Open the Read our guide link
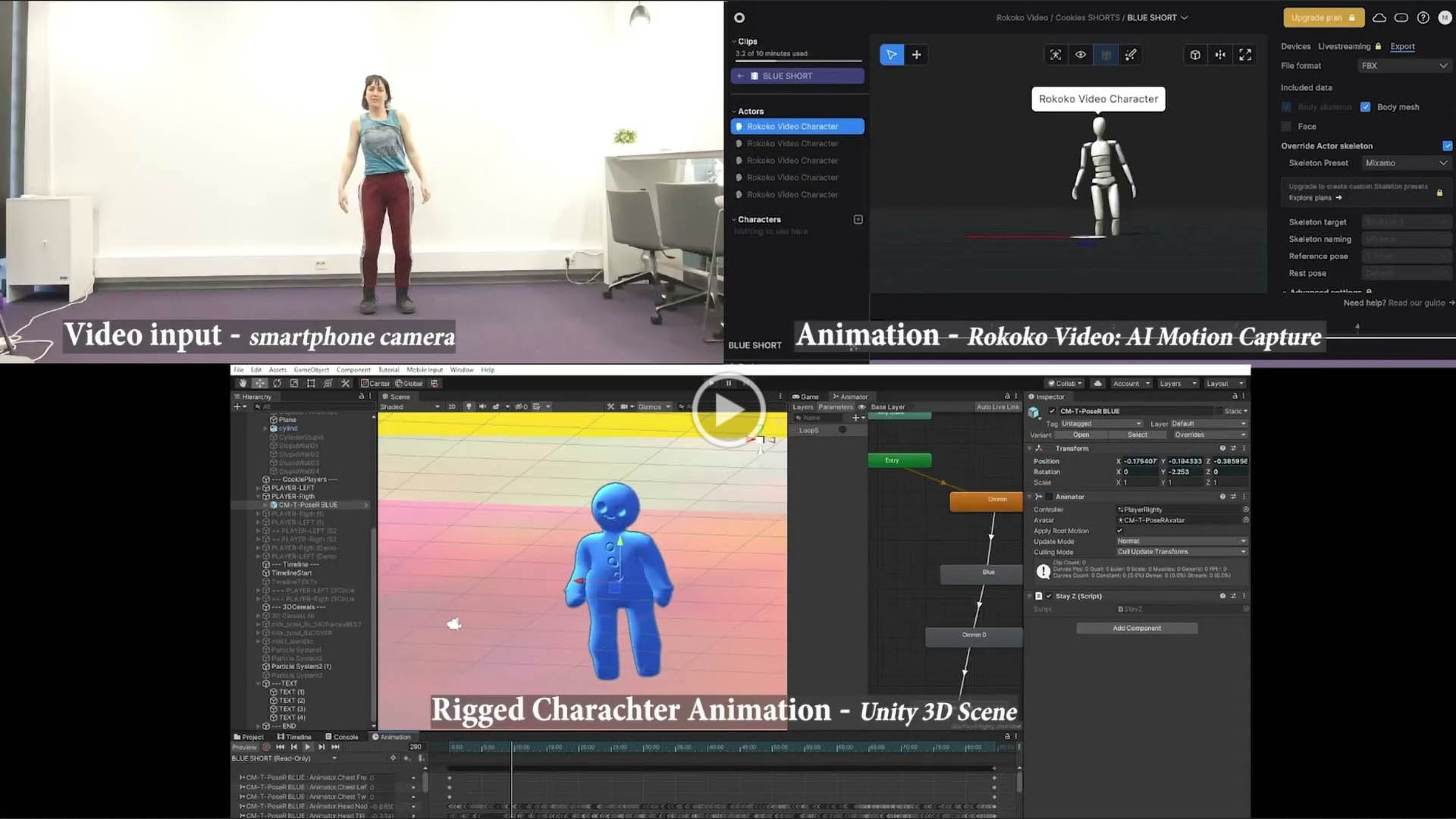1456x819 pixels. (x=1421, y=303)
